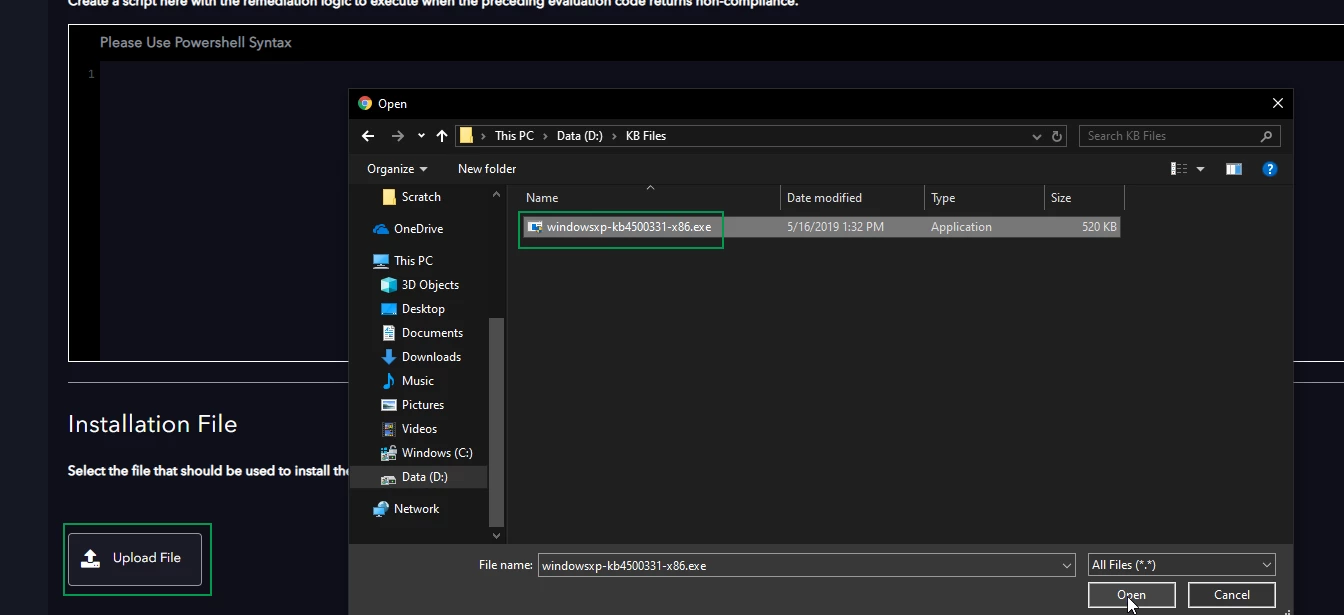
Task: Sort files by the Type column
Action: click(985, 198)
